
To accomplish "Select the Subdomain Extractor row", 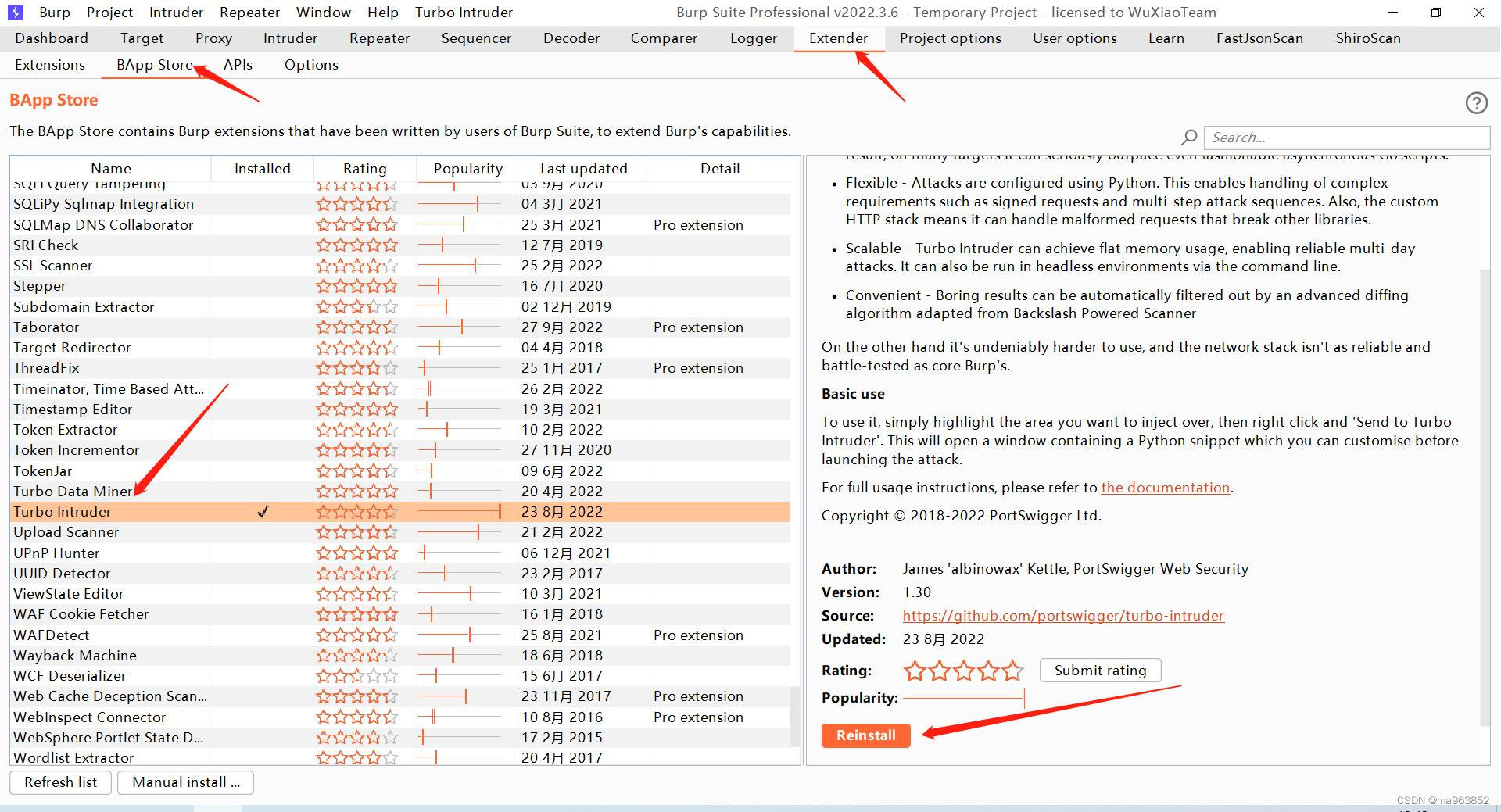I will [x=400, y=307].
